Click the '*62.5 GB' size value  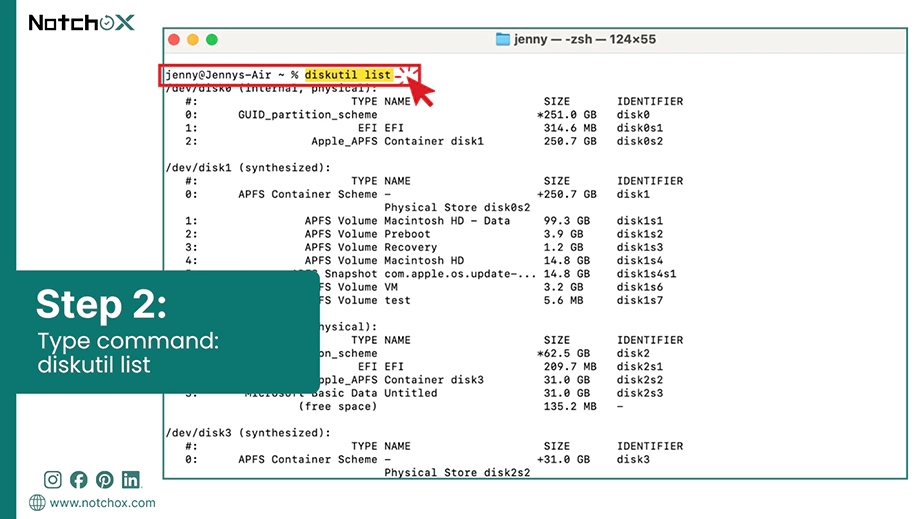563,353
